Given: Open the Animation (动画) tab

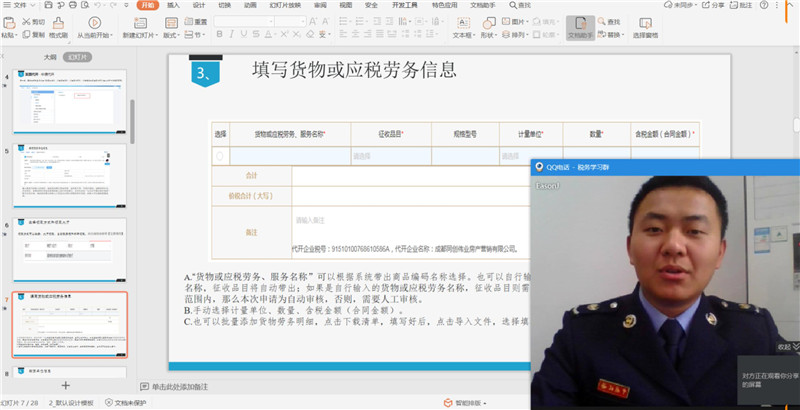Looking at the screenshot, I should (x=250, y=5).
